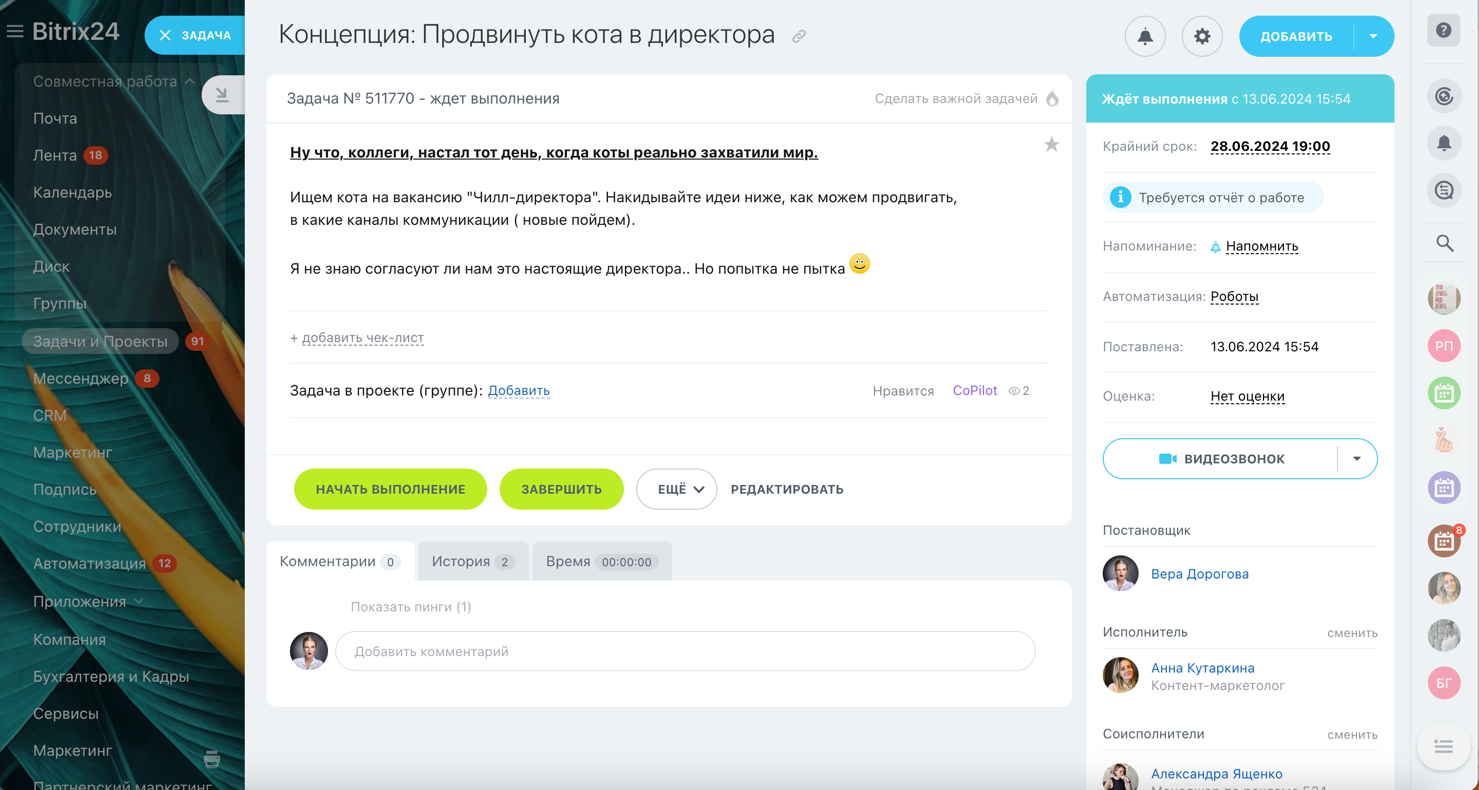This screenshot has height=790, width=1479.
Task: Click the Напомнить reminder link
Action: (x=1262, y=246)
